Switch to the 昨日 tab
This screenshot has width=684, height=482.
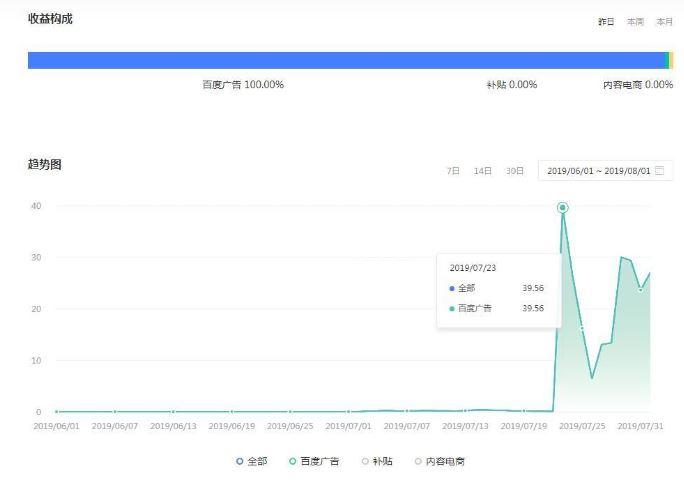click(606, 22)
